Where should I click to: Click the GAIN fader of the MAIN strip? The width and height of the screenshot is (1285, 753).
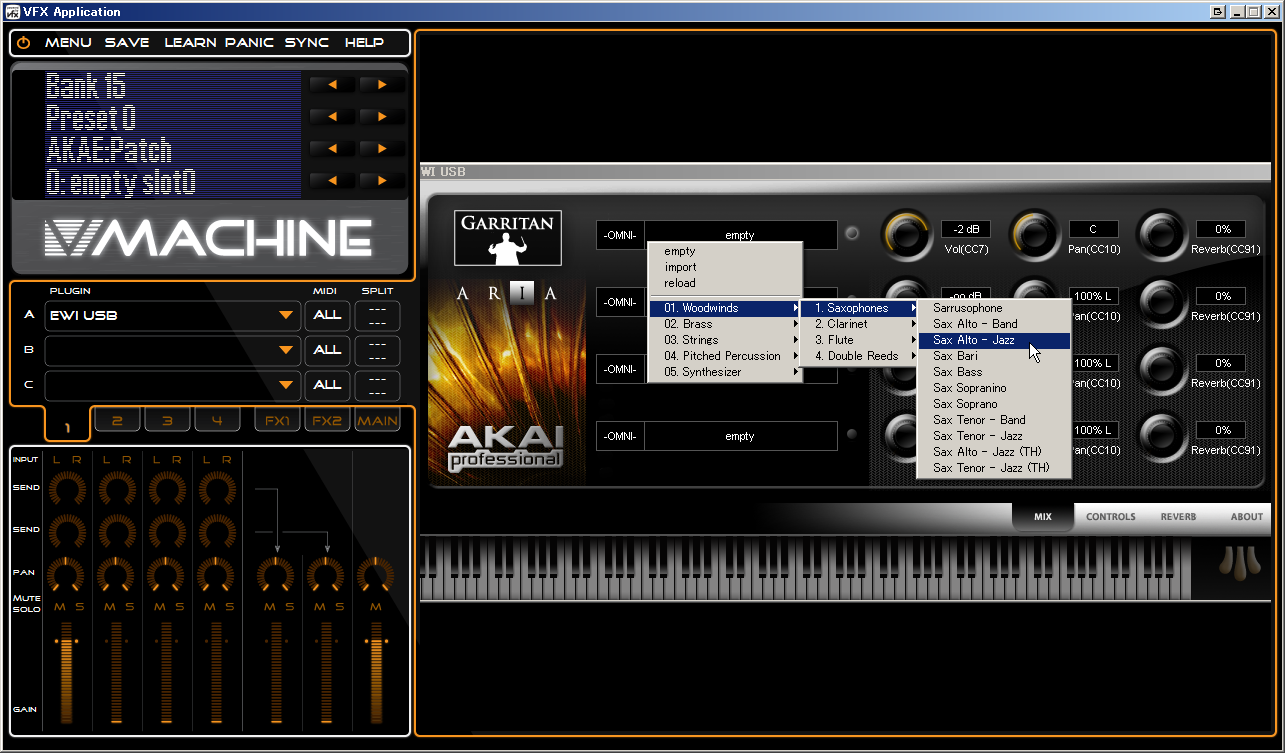click(376, 672)
